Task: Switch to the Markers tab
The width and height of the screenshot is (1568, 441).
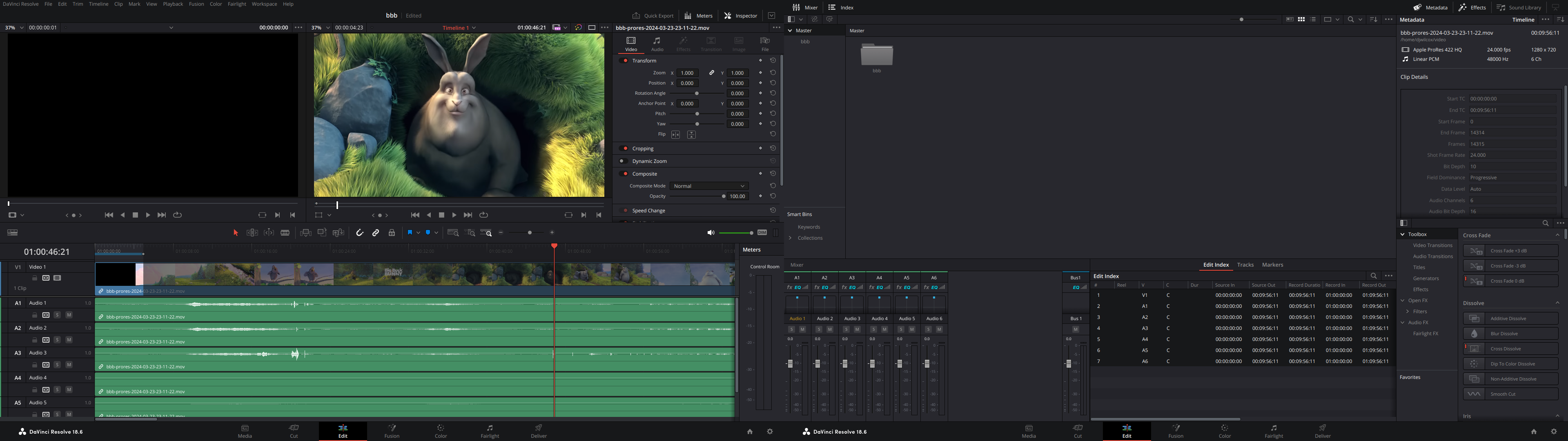Action: tap(1272, 265)
